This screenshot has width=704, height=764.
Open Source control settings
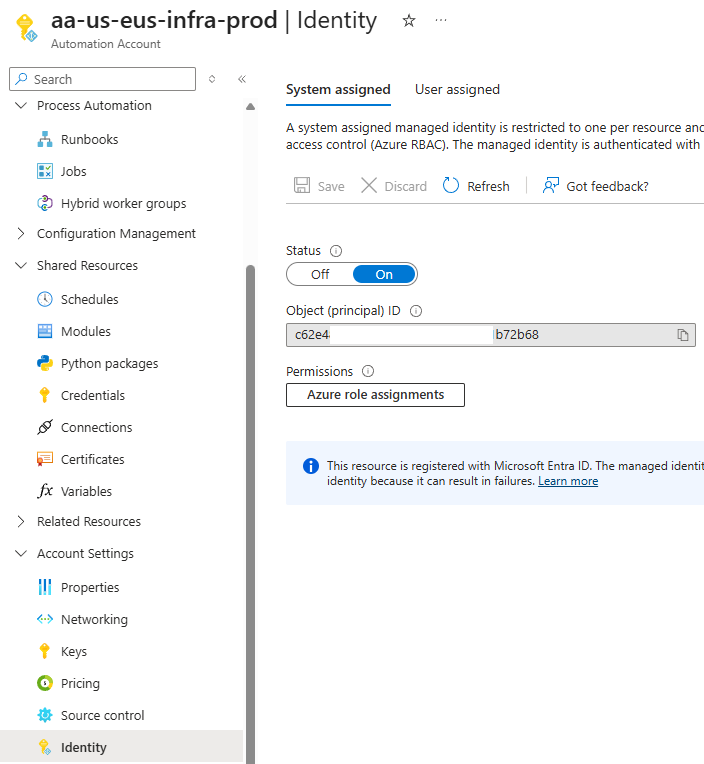tap(102, 715)
